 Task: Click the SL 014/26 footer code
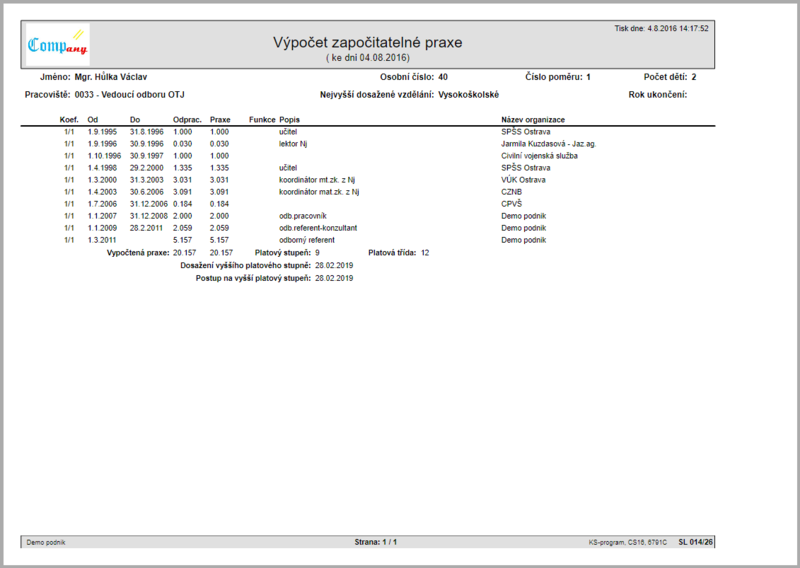pos(695,542)
